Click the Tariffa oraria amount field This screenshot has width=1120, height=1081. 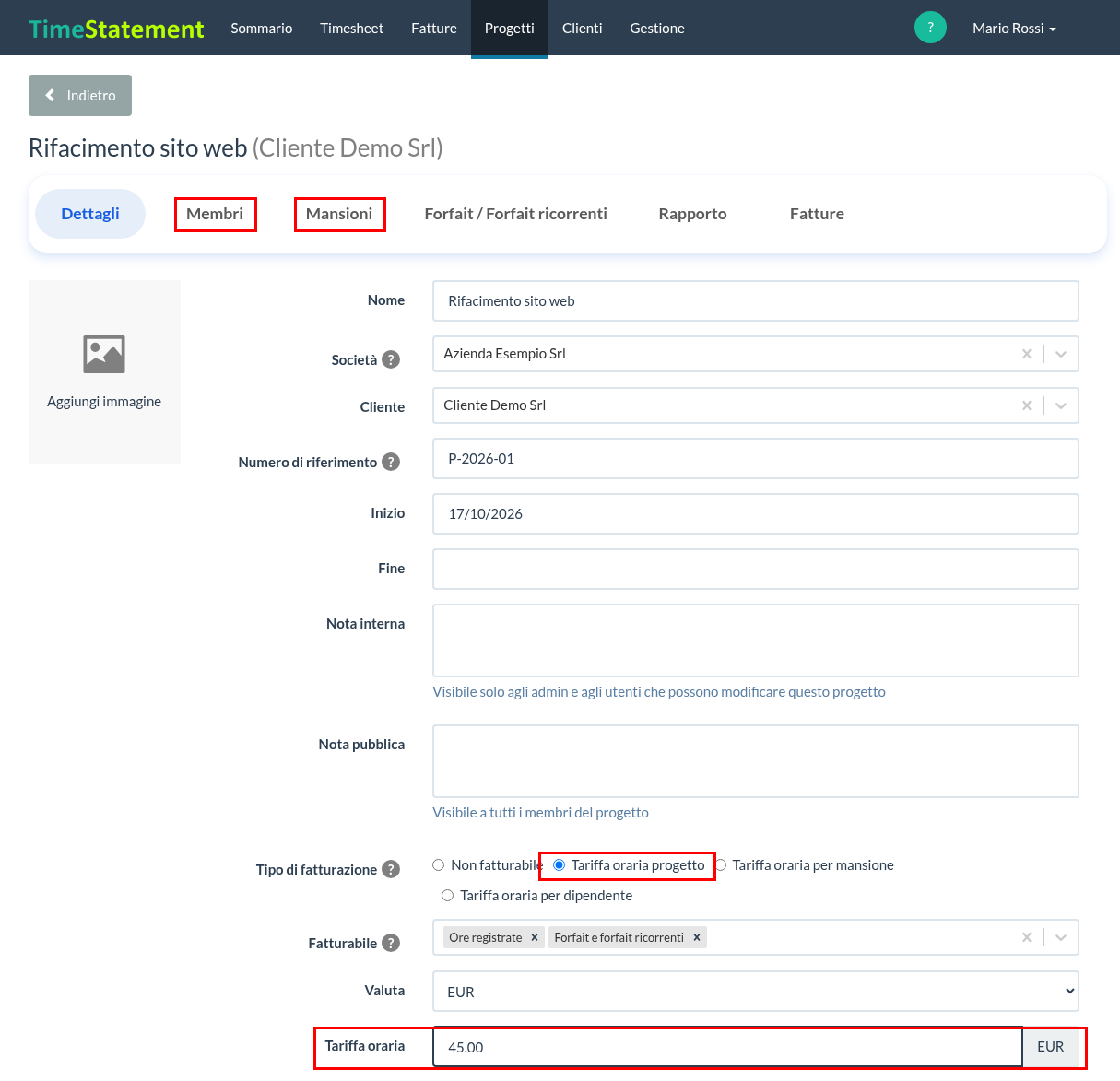tap(727, 1047)
